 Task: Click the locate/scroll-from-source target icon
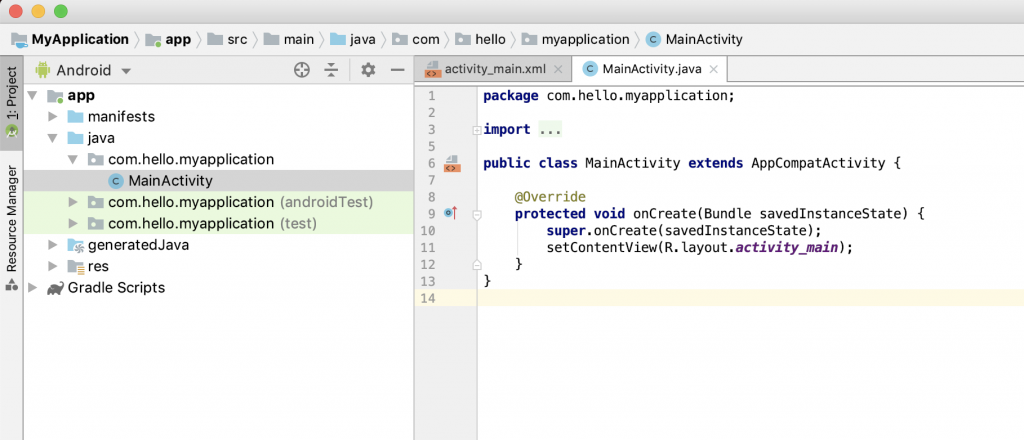point(302,70)
